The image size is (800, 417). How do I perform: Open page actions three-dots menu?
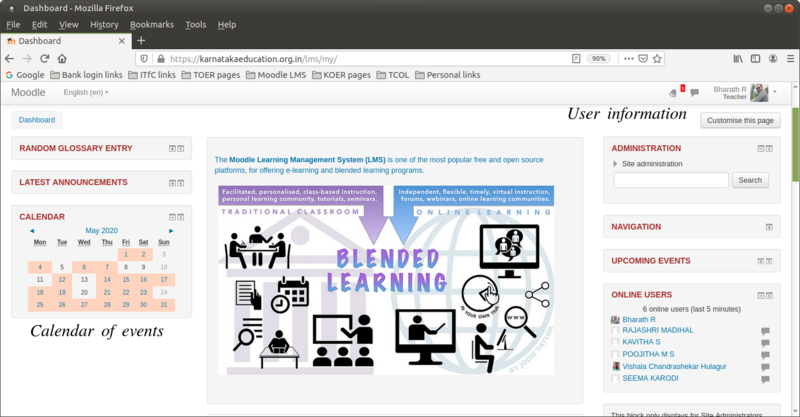tap(629, 59)
